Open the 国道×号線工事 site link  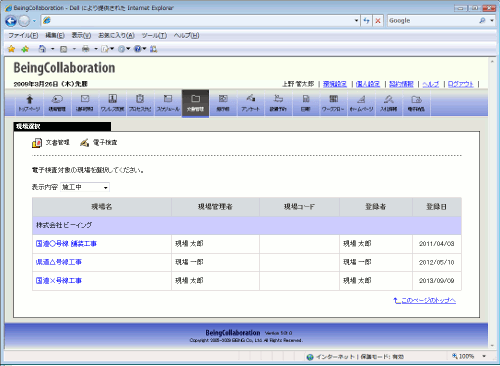[59, 281]
